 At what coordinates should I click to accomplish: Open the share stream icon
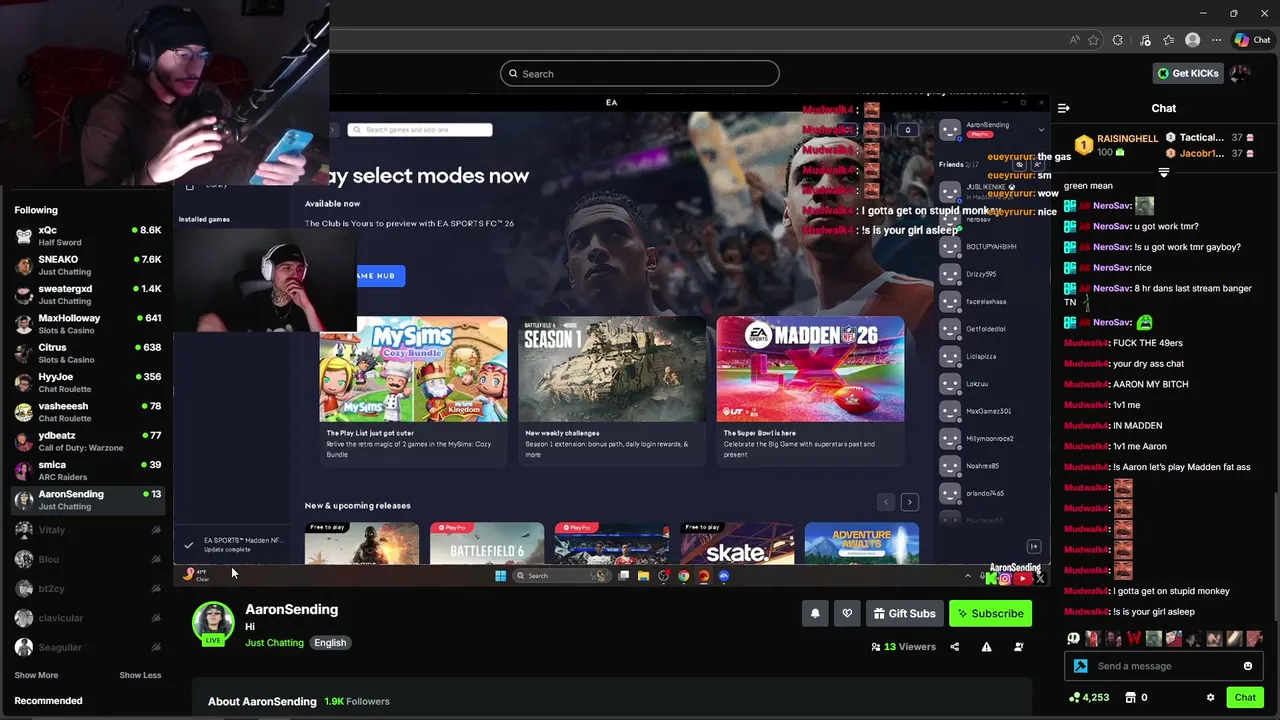[954, 647]
